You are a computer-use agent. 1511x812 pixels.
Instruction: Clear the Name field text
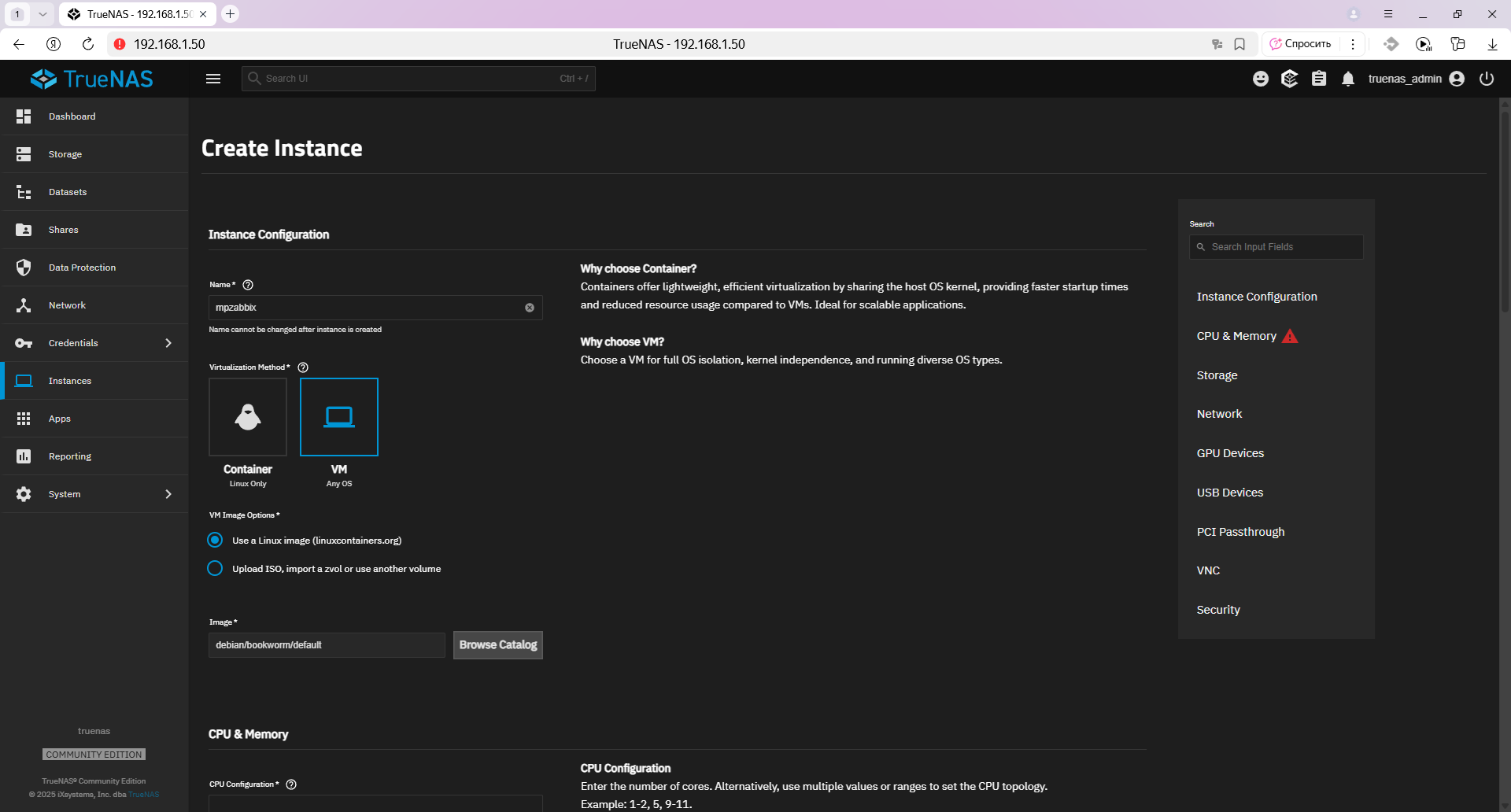tap(530, 308)
